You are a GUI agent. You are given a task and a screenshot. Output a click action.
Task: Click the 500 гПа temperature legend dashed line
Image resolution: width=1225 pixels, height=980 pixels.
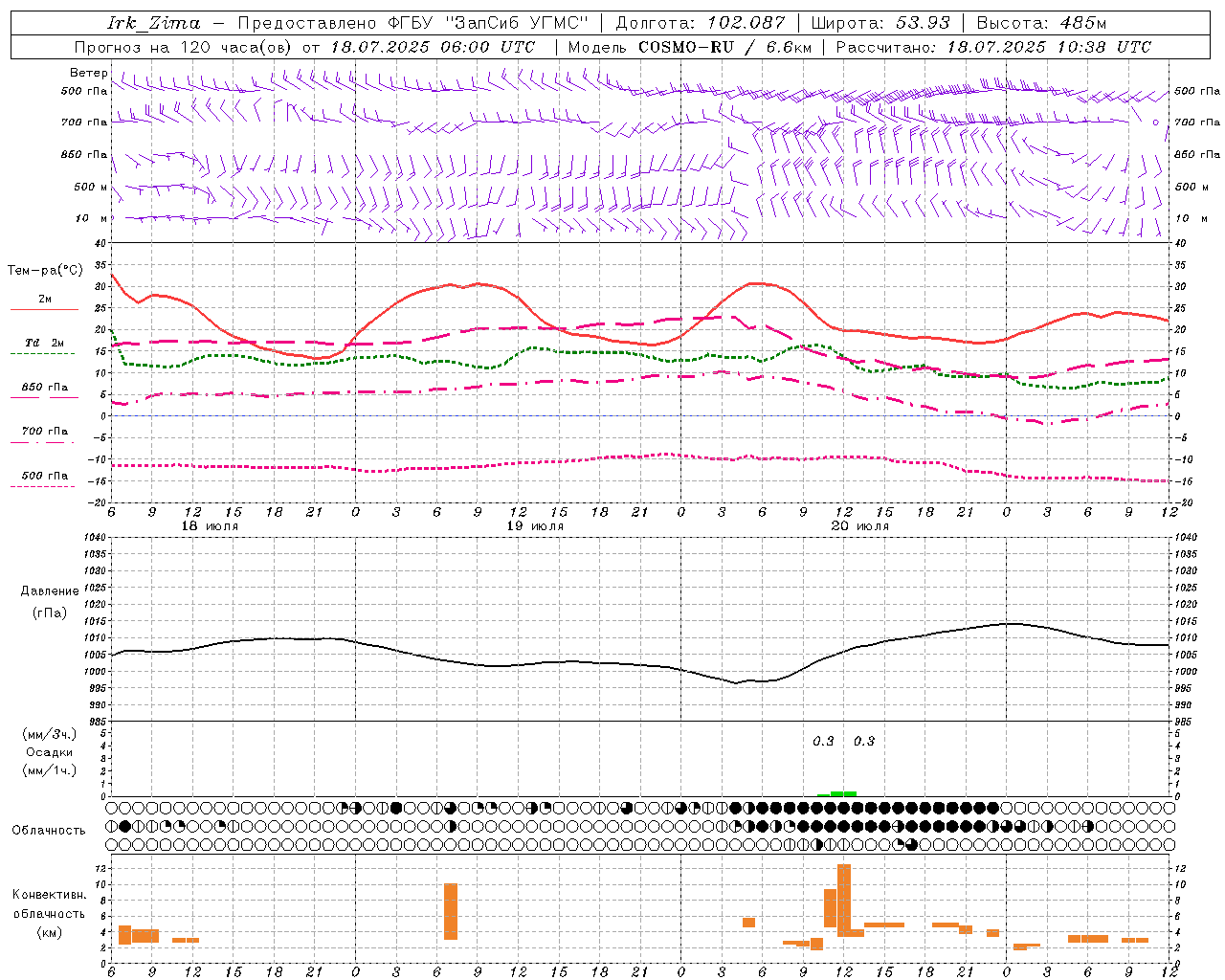pos(42,486)
